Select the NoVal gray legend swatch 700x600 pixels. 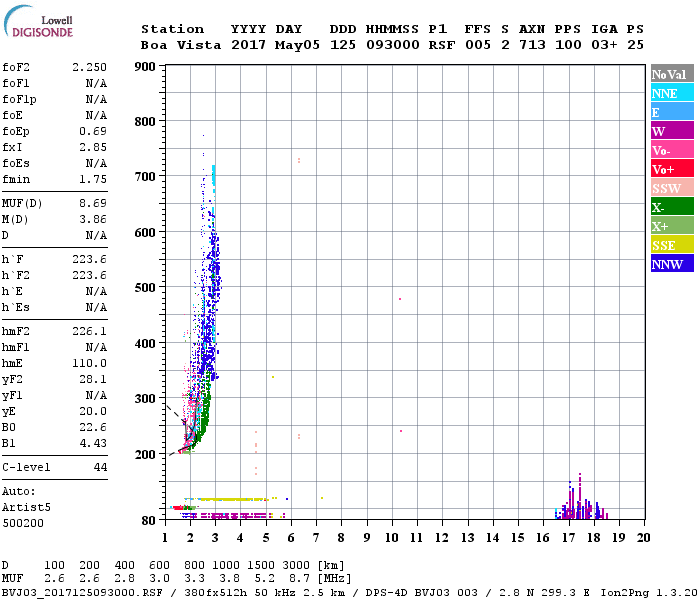[x=672, y=74]
